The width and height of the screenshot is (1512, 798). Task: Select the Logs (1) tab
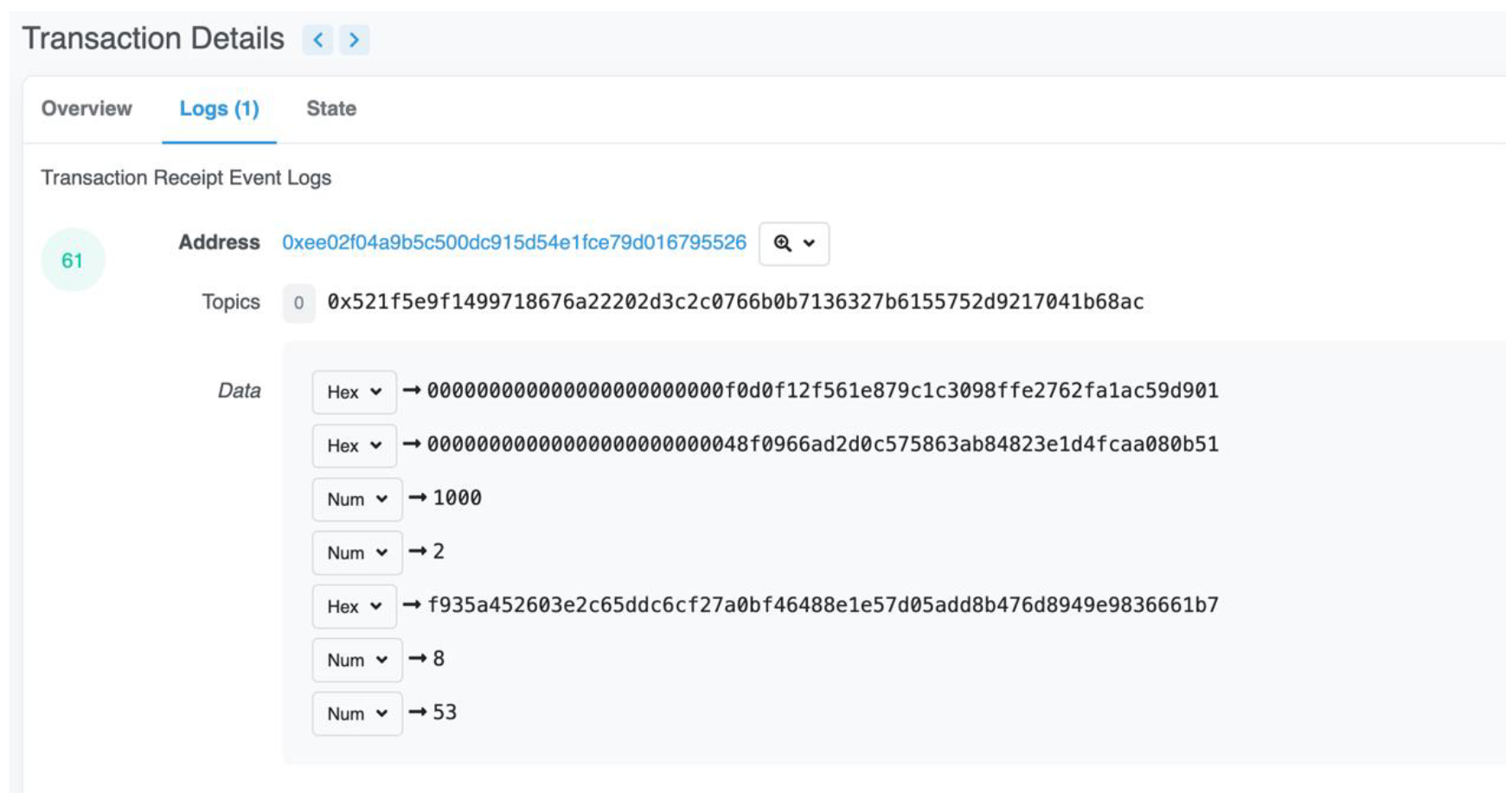tap(219, 109)
